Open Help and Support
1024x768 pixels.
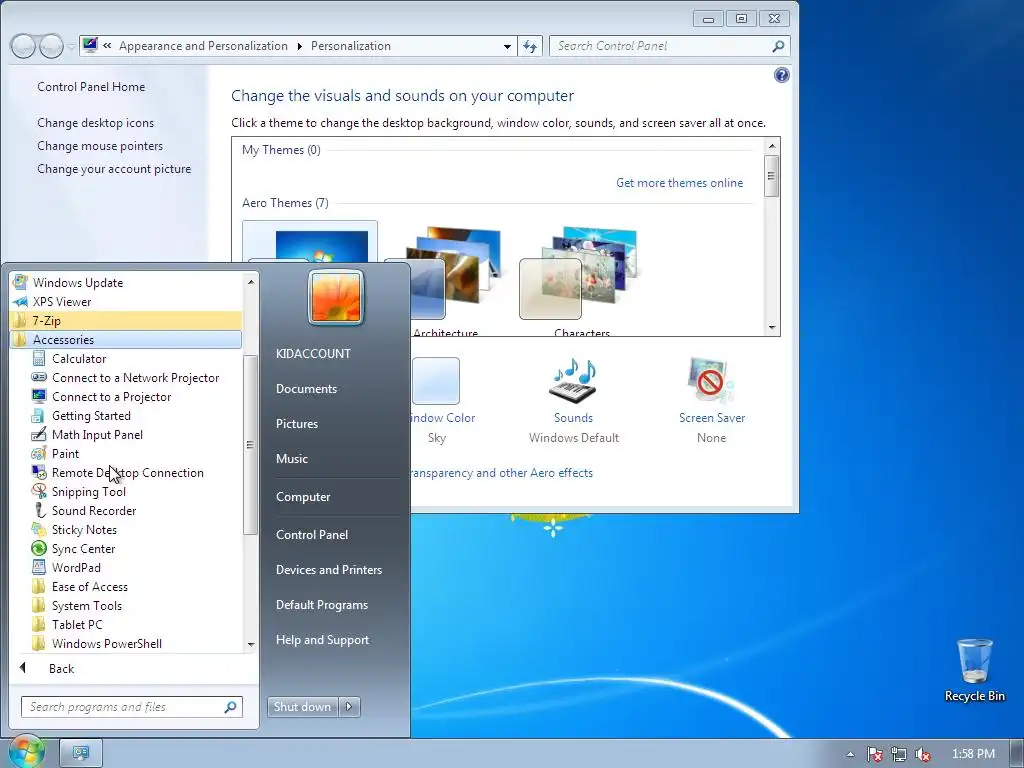coord(322,640)
